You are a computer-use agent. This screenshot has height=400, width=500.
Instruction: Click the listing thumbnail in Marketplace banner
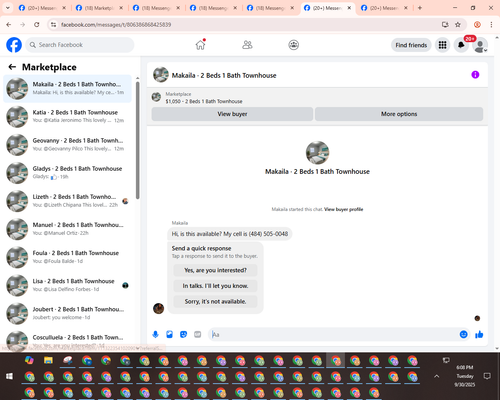[x=156, y=97]
